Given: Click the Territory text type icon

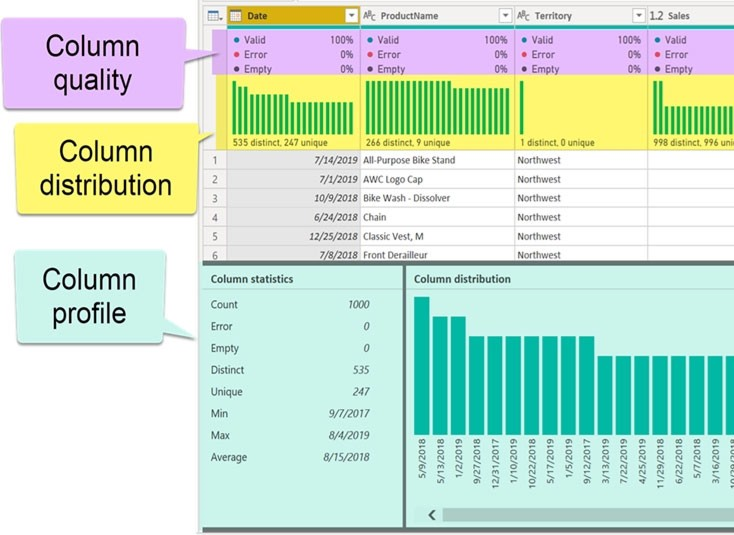Looking at the screenshot, I should click(x=524, y=15).
